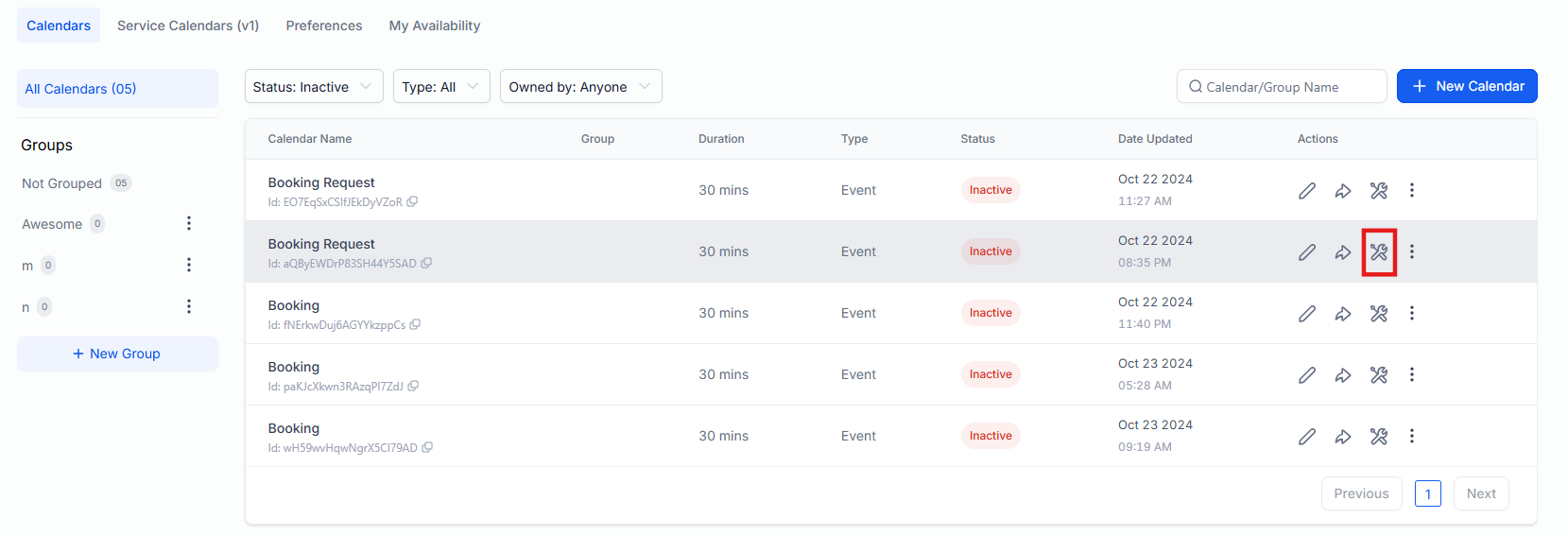The width and height of the screenshot is (1568, 536).
Task: Open three-dot menu for the 11:40 PM Booking
Action: (x=1411, y=314)
